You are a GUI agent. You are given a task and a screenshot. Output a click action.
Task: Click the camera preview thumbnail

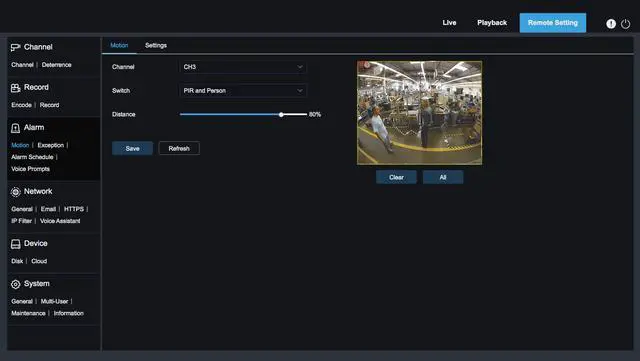coord(419,113)
